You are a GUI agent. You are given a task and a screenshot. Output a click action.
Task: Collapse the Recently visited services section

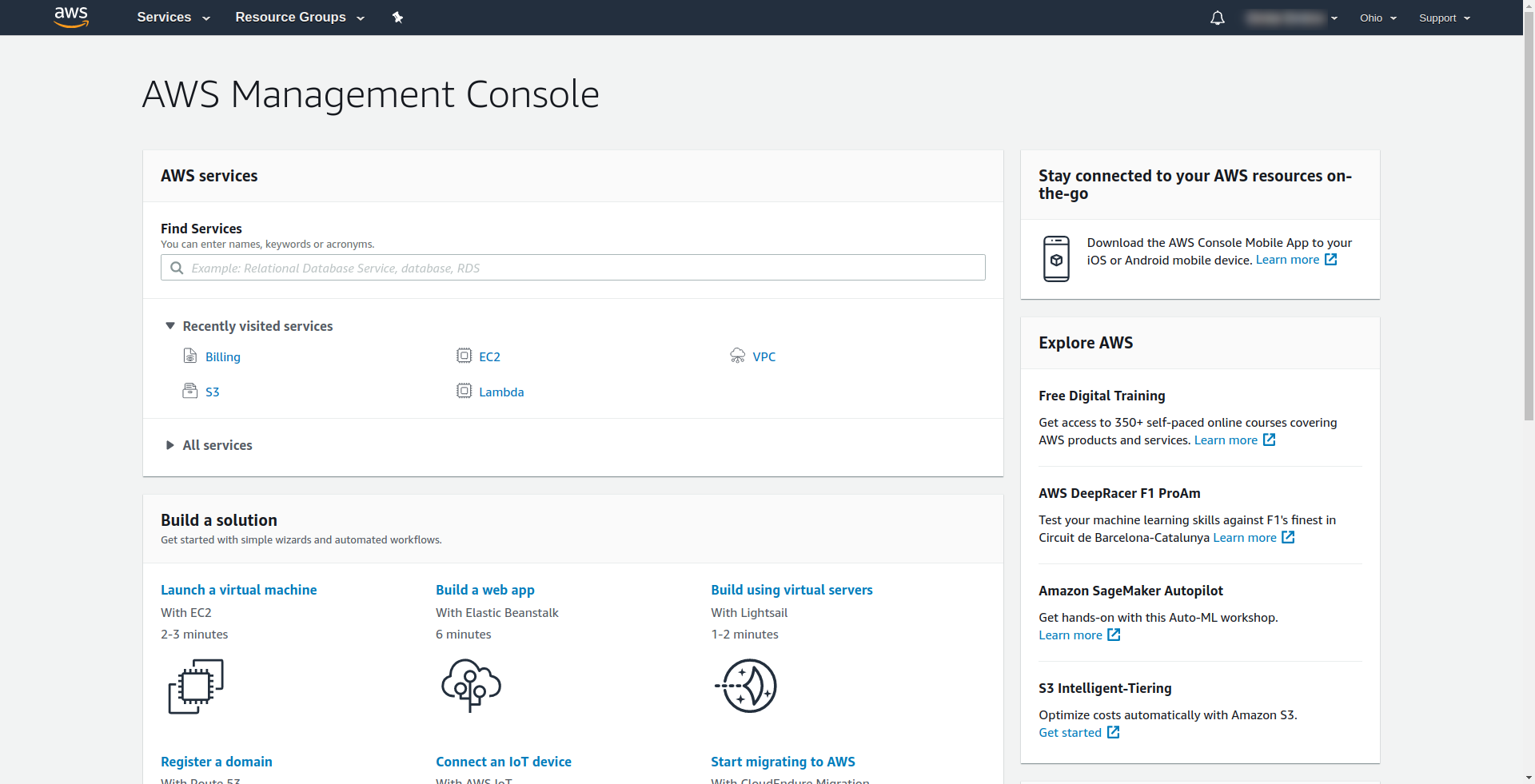point(170,326)
